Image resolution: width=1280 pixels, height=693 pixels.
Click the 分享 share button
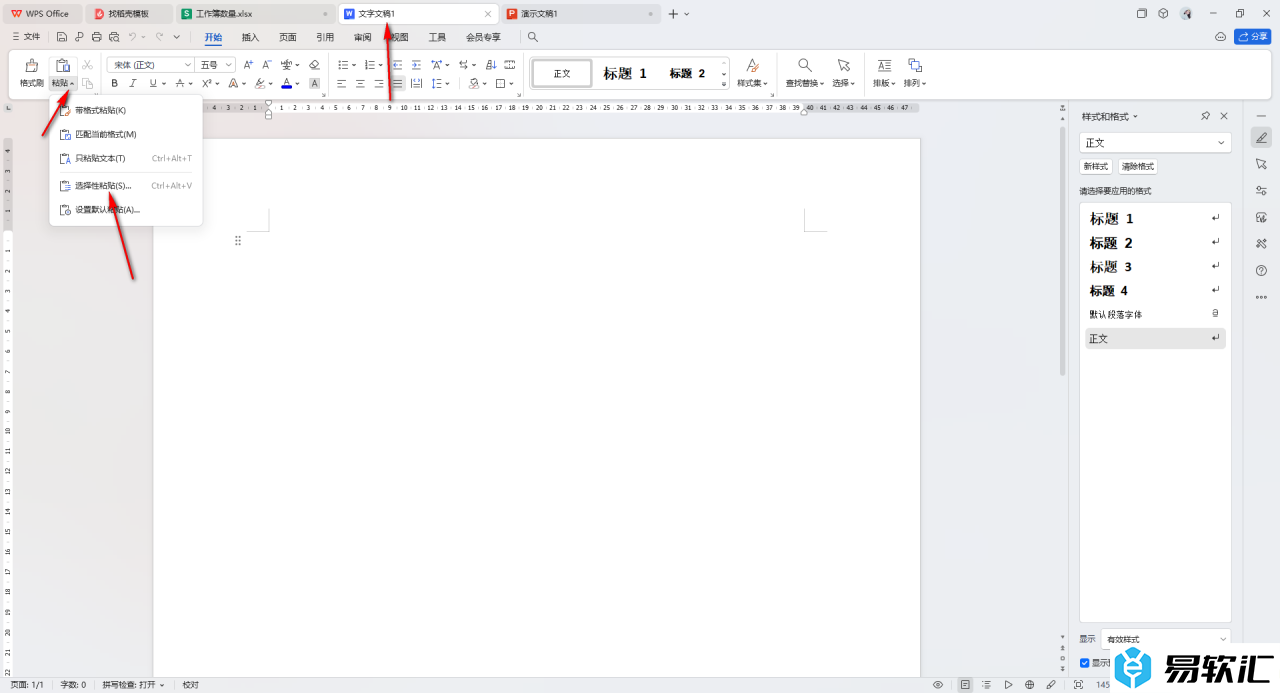click(1253, 37)
